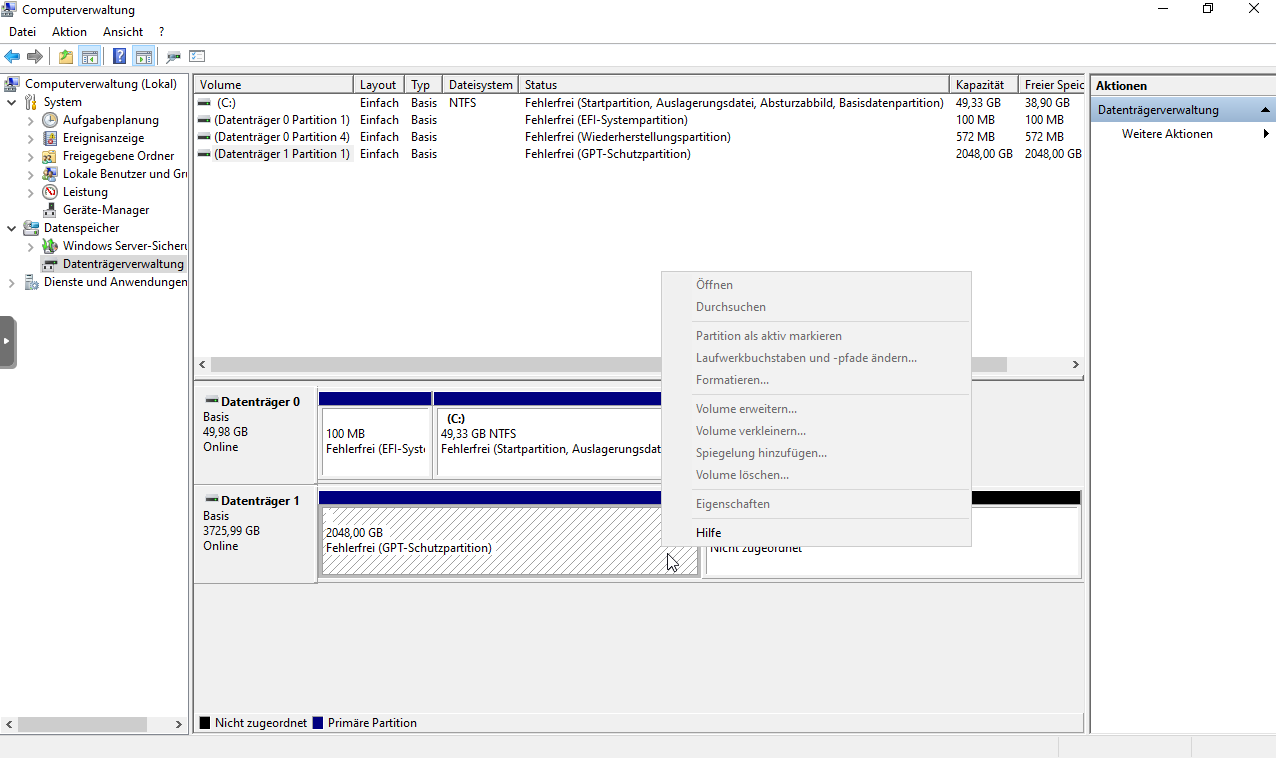Open the Ansicht menu

(123, 32)
